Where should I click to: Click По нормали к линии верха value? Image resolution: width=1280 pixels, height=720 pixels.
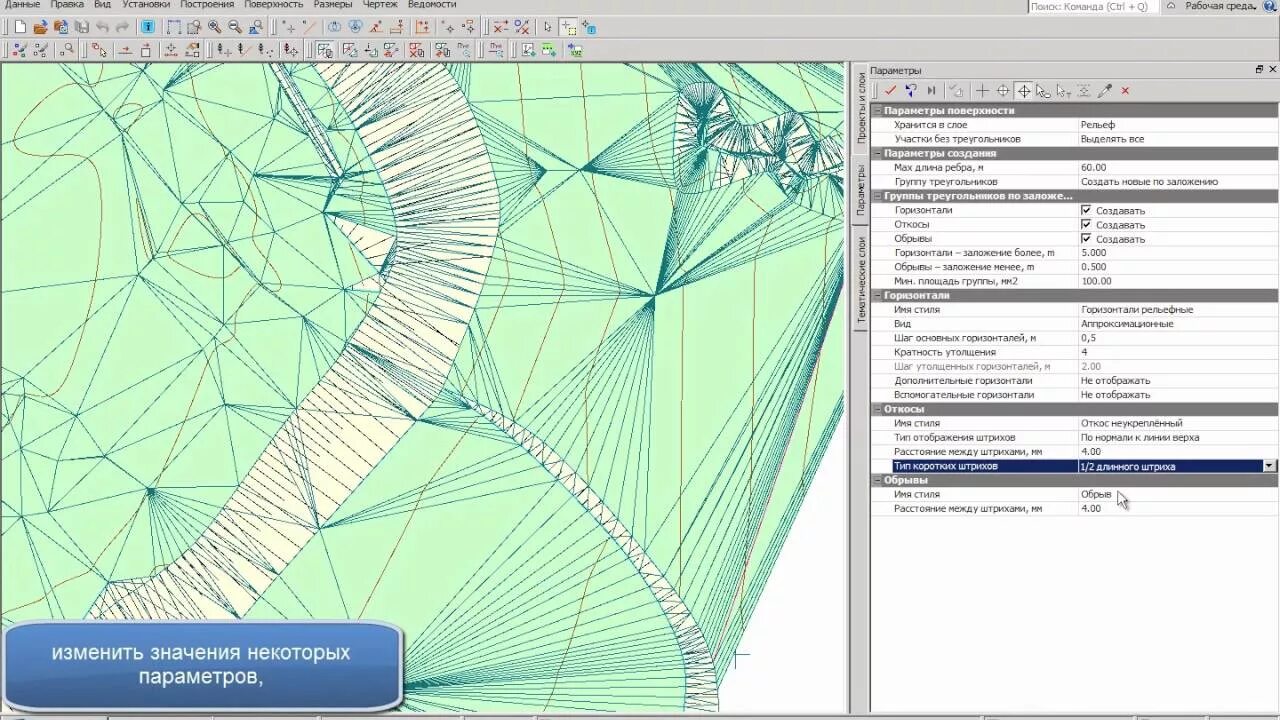(x=1140, y=437)
